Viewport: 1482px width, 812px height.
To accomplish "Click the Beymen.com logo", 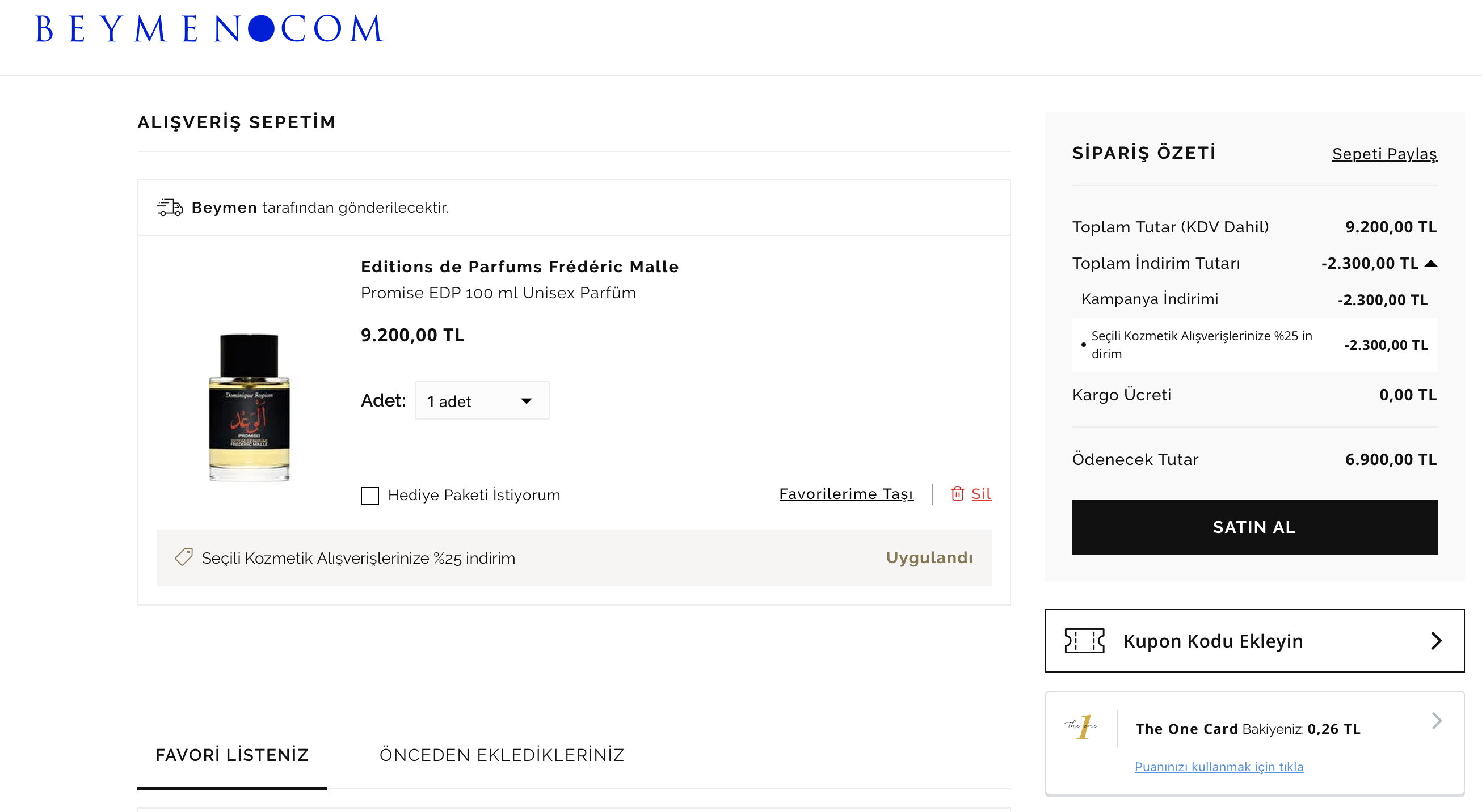I will pos(209,29).
